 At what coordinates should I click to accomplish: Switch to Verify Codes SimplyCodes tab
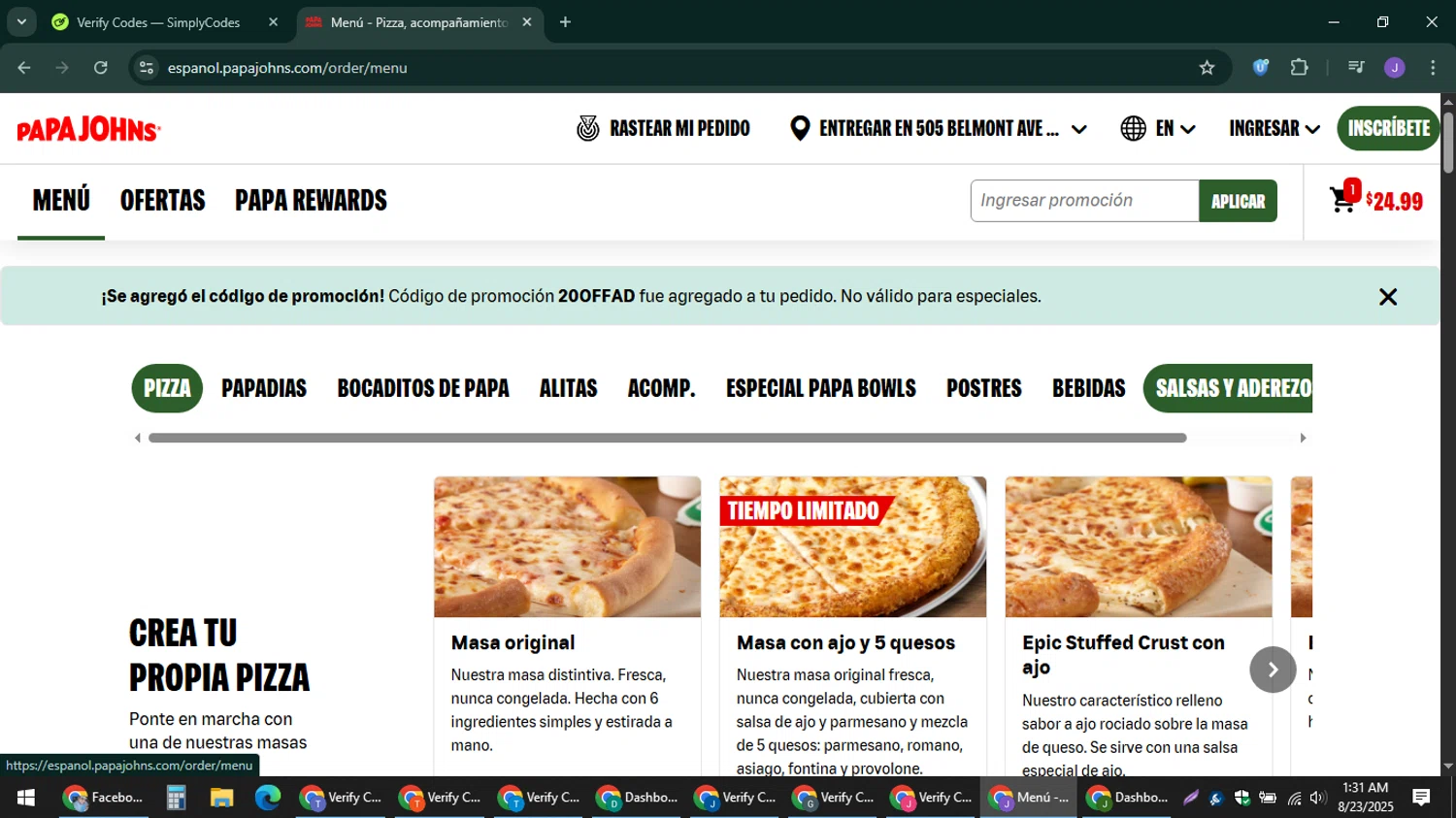point(158,21)
